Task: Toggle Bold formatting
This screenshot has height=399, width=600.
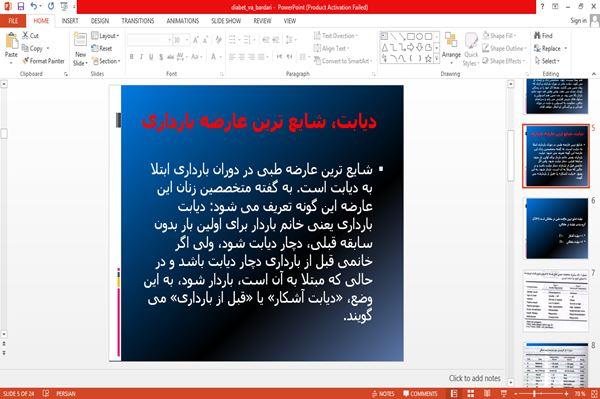Action: tap(132, 57)
